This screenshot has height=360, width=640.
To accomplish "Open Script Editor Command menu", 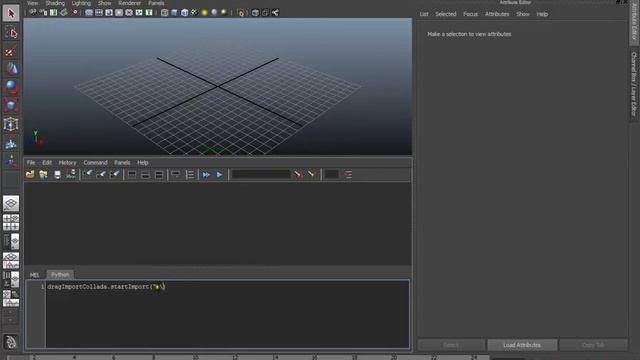I will tap(95, 162).
